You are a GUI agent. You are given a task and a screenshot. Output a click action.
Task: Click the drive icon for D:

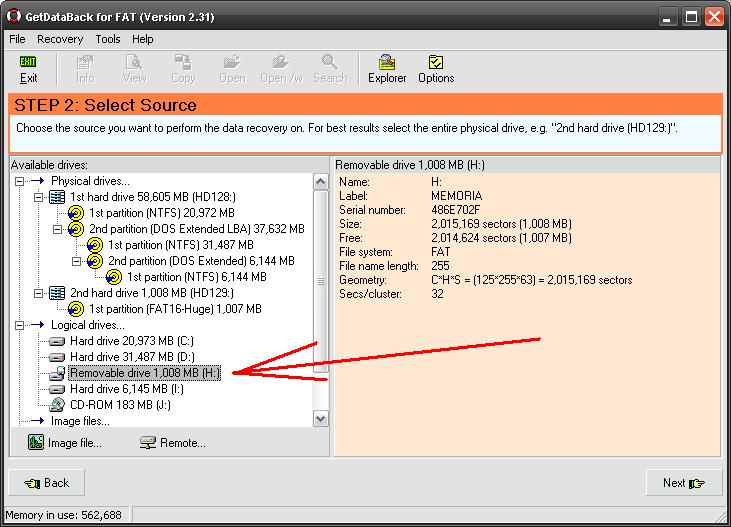coord(57,358)
